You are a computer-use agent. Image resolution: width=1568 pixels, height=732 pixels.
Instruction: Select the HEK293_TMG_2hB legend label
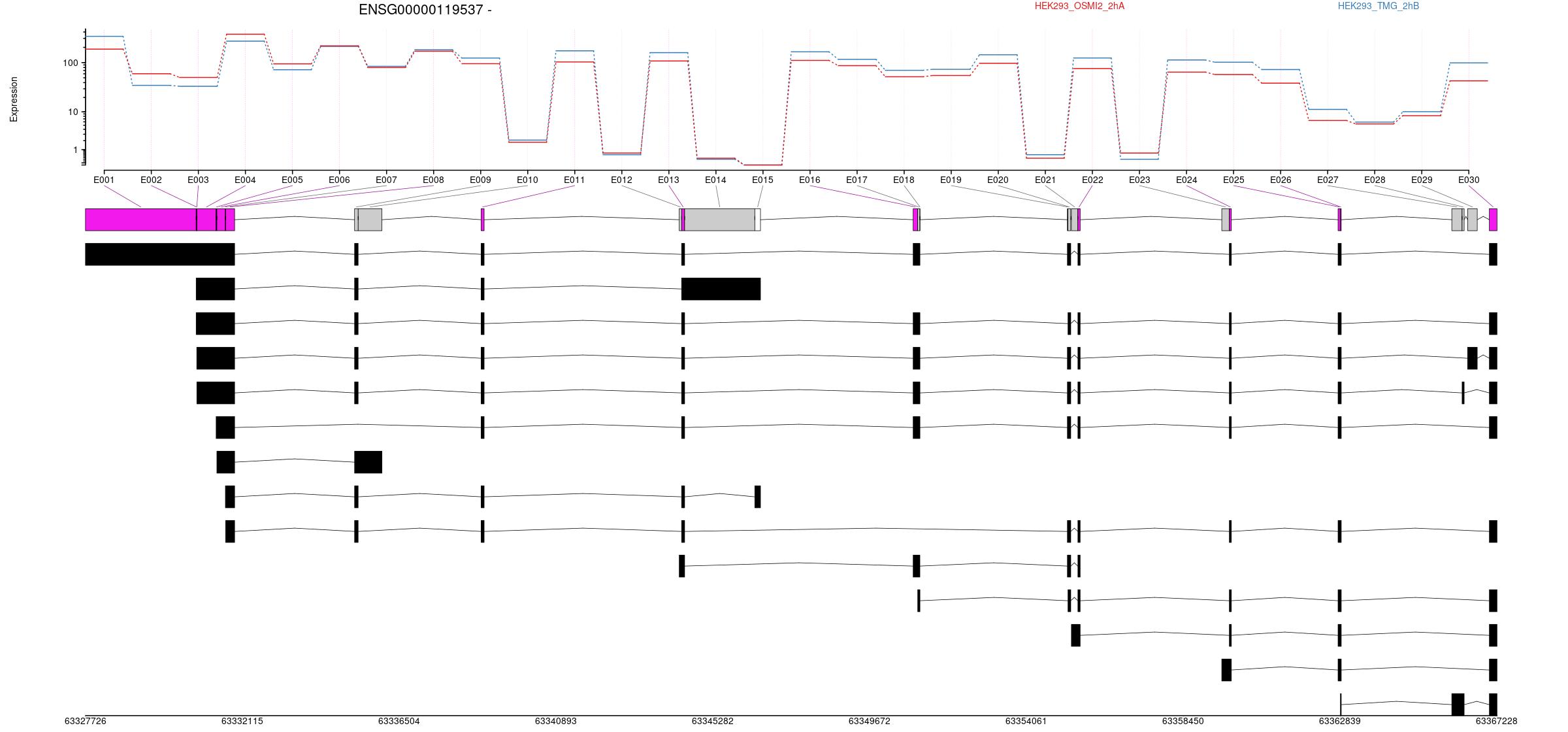[1379, 6]
